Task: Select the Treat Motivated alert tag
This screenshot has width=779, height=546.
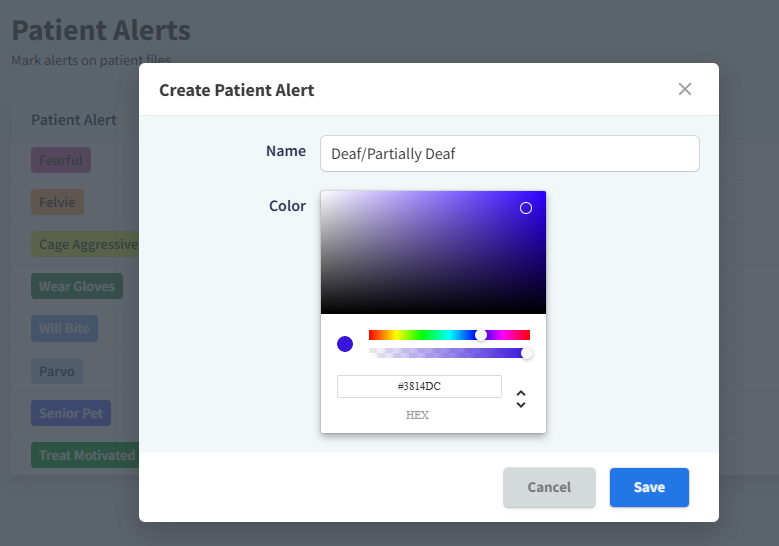Action: tap(85, 455)
